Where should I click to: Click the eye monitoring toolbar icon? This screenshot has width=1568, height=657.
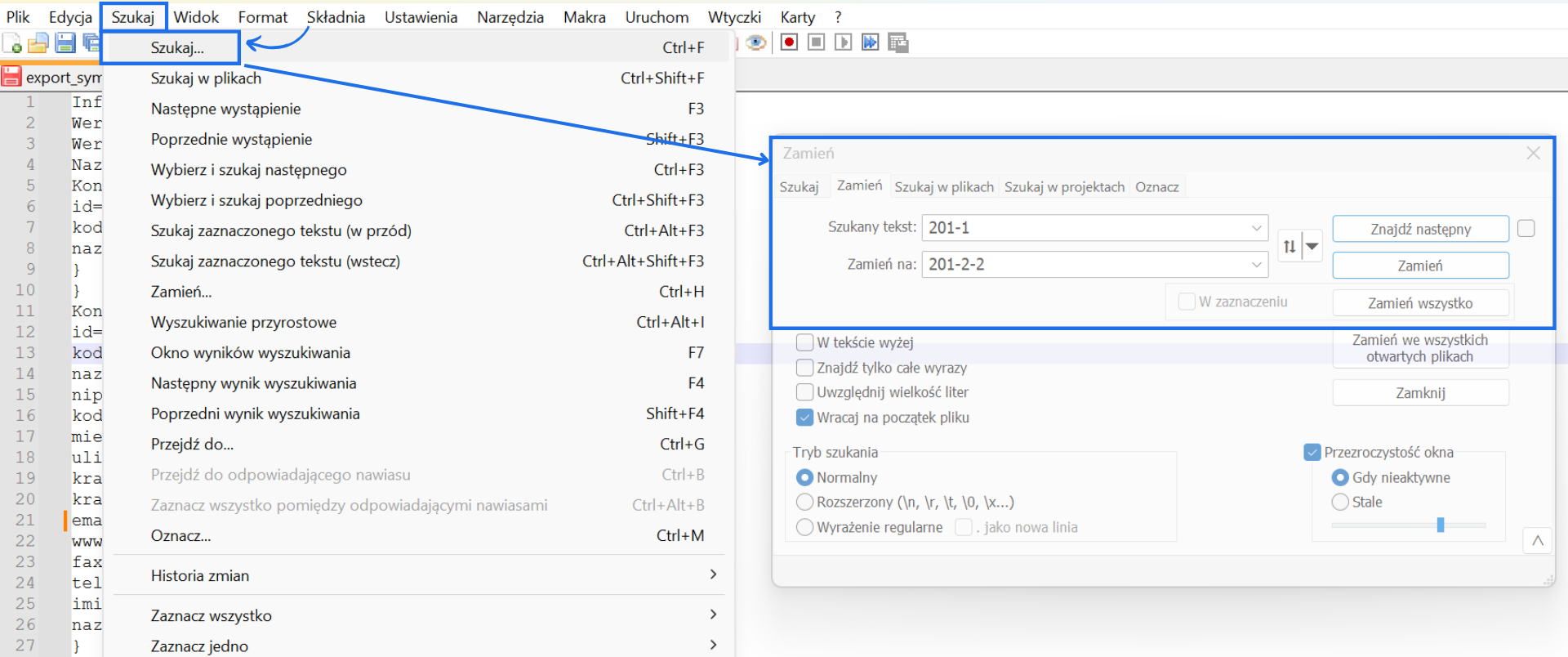756,42
